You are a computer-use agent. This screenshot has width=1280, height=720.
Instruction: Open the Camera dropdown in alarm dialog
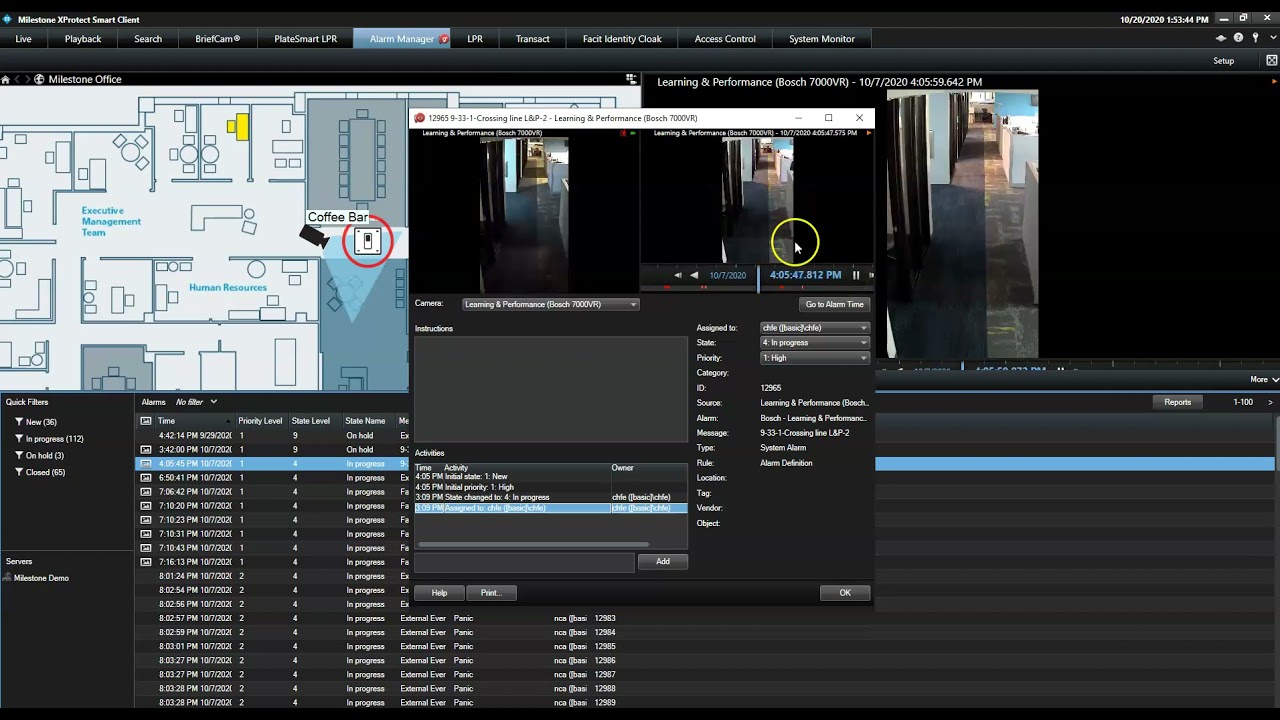pyautogui.click(x=550, y=304)
